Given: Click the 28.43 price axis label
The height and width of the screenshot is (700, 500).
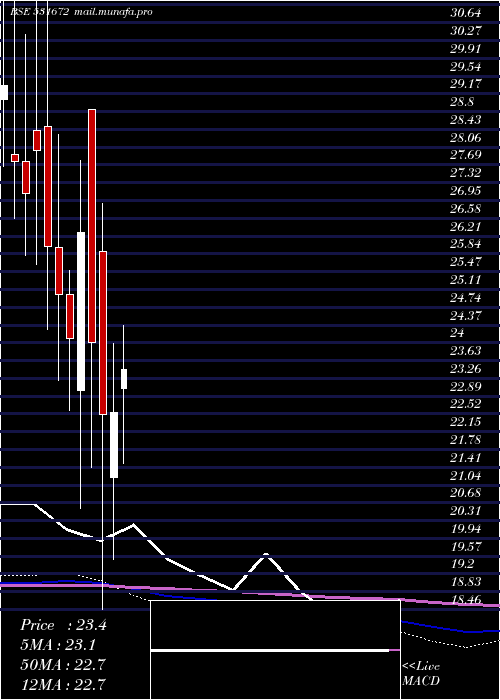Looking at the screenshot, I should click(466, 120).
